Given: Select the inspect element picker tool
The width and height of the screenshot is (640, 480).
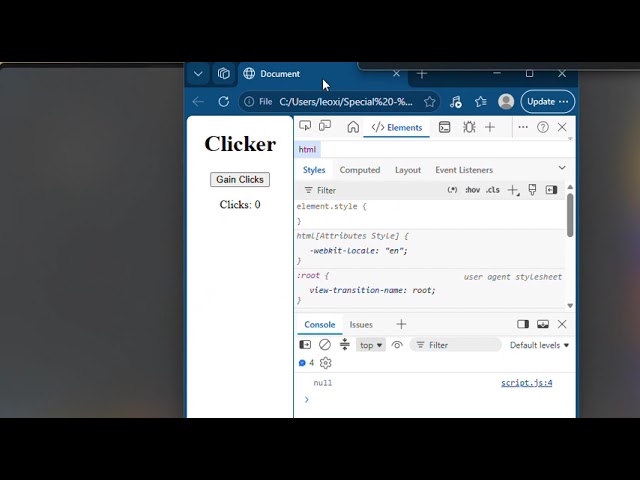Looking at the screenshot, I should point(305,126).
